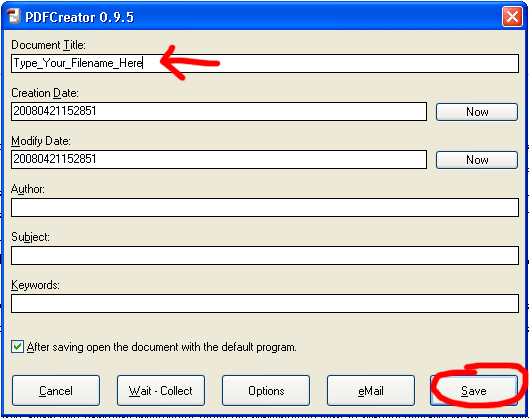
Task: Select the Keywords input box
Action: click(x=265, y=303)
